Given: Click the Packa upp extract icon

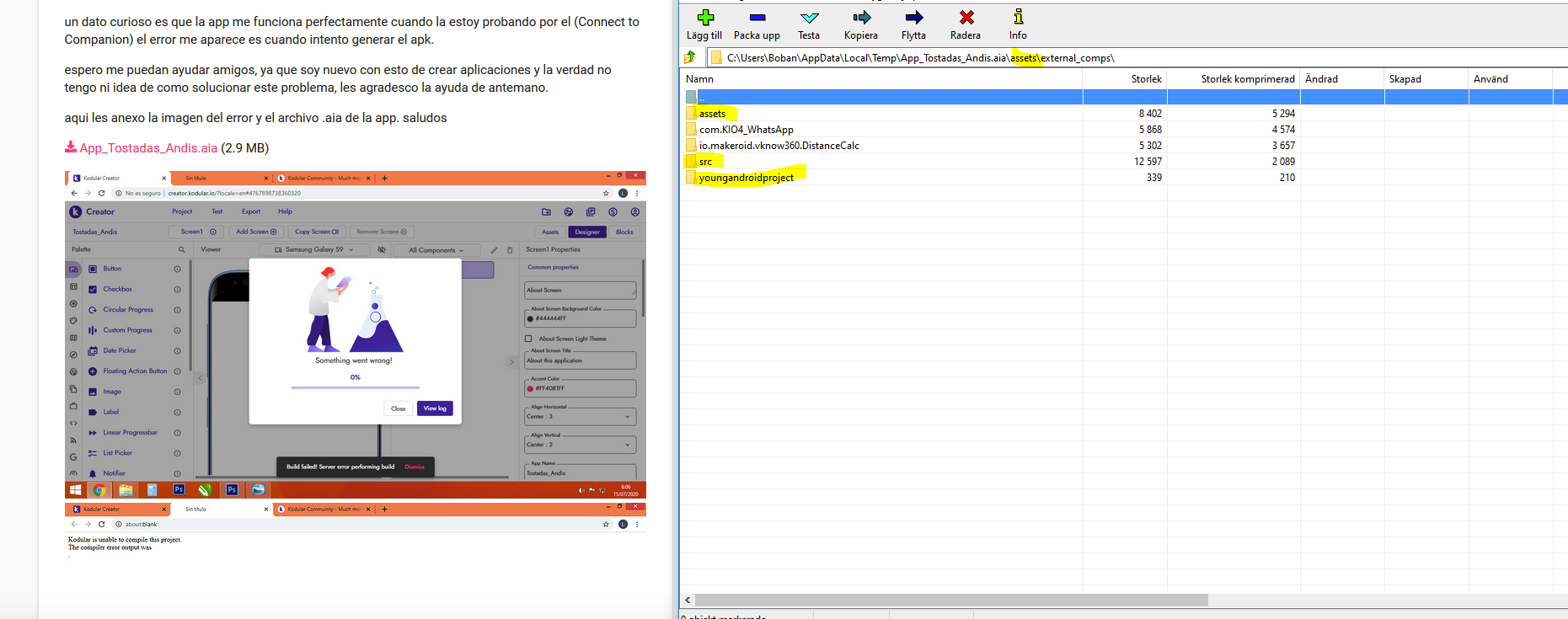Looking at the screenshot, I should coord(757,18).
